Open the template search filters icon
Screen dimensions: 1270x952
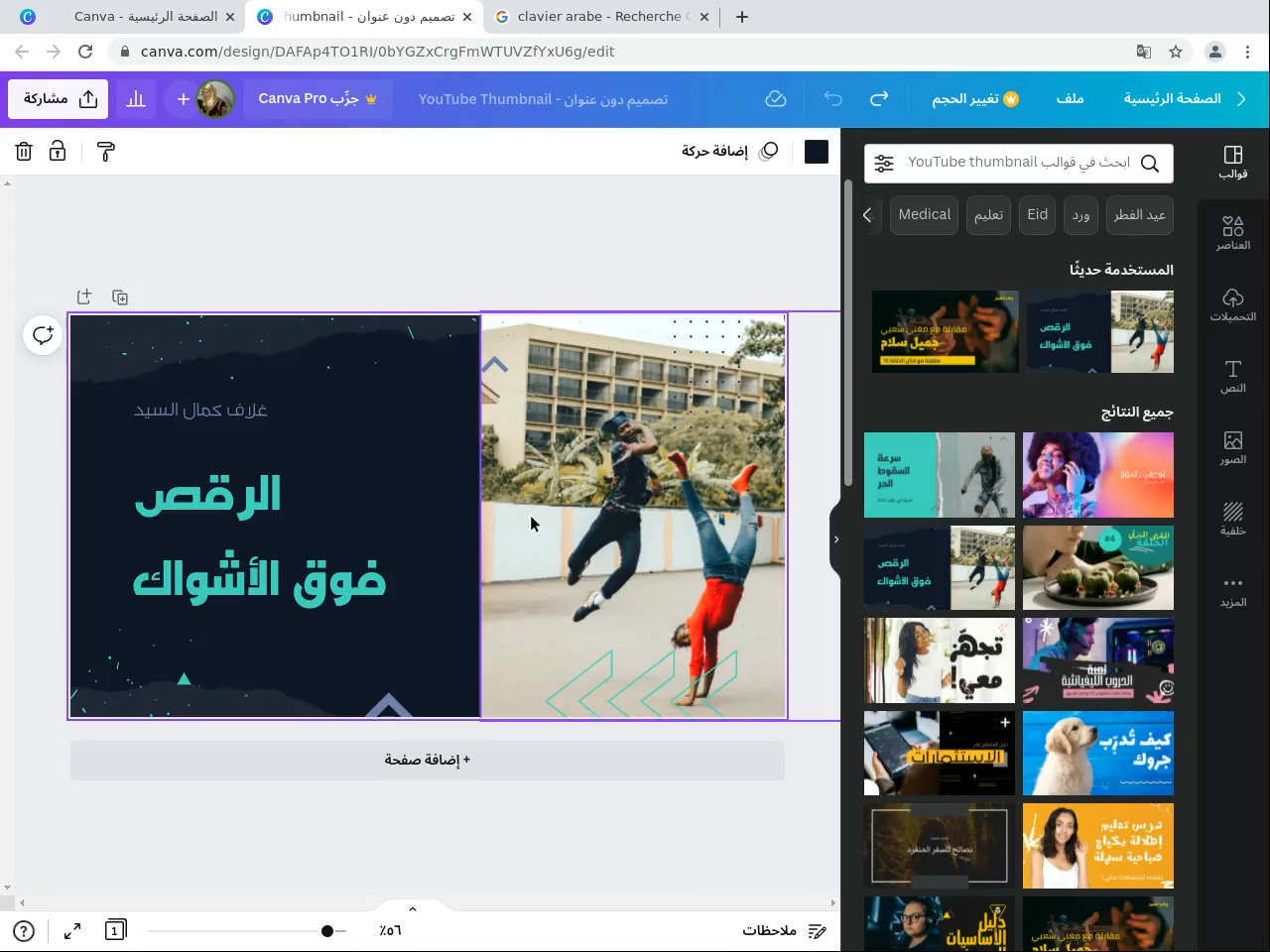point(884,164)
